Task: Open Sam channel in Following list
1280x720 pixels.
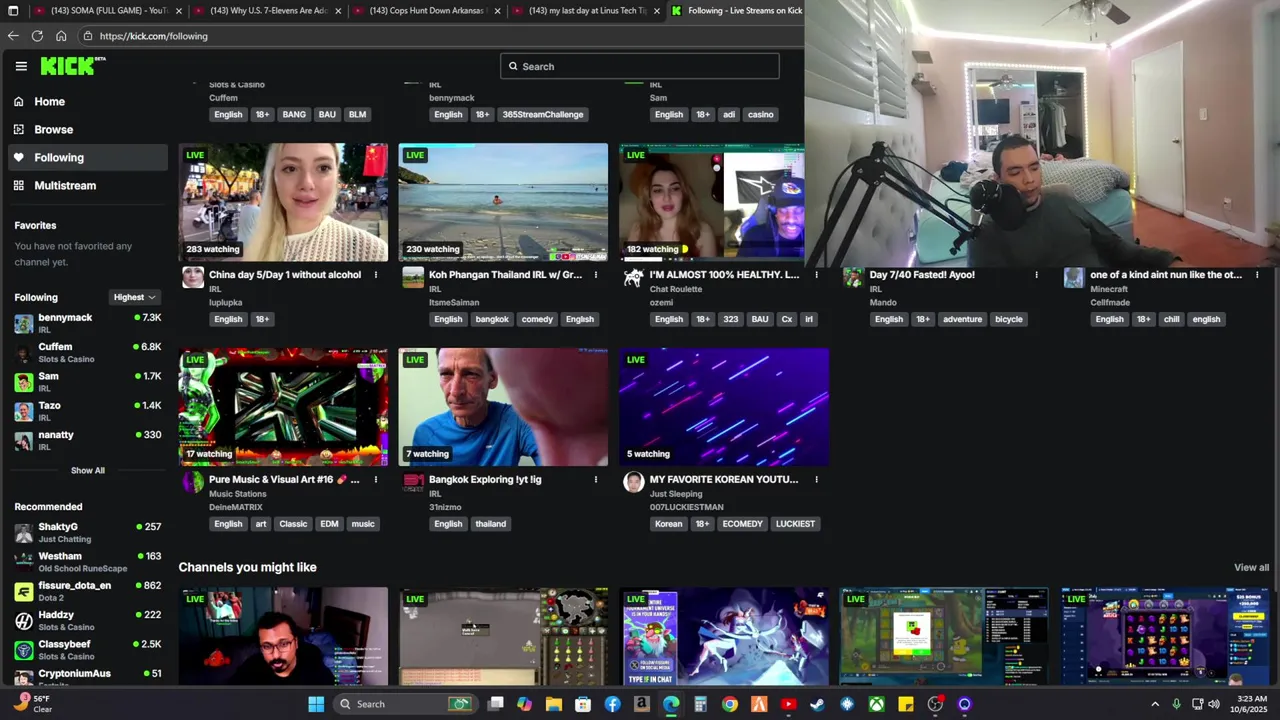Action: (x=88, y=381)
